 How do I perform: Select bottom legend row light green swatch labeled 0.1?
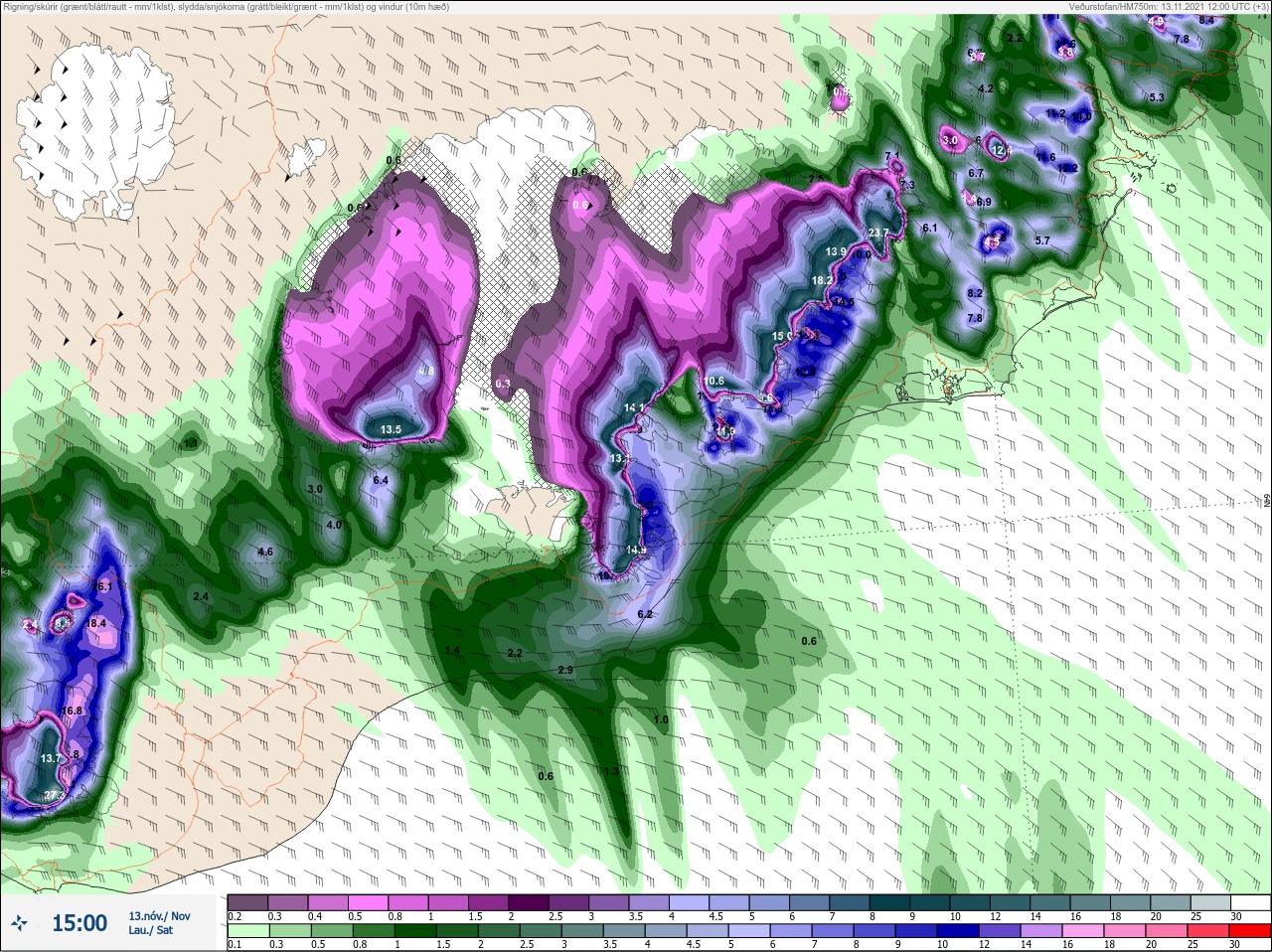[247, 931]
